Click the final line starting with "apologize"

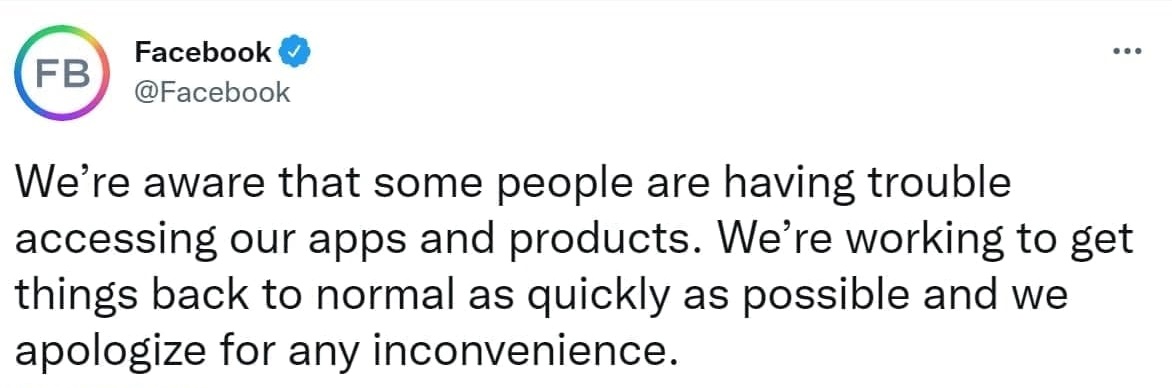point(340,350)
